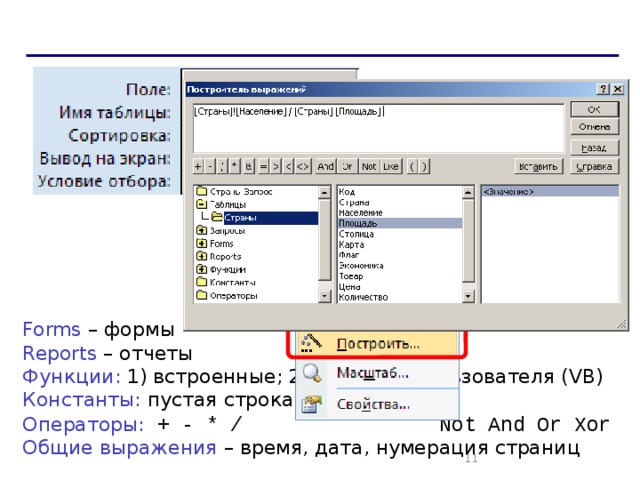Select the Страна field

(400, 202)
